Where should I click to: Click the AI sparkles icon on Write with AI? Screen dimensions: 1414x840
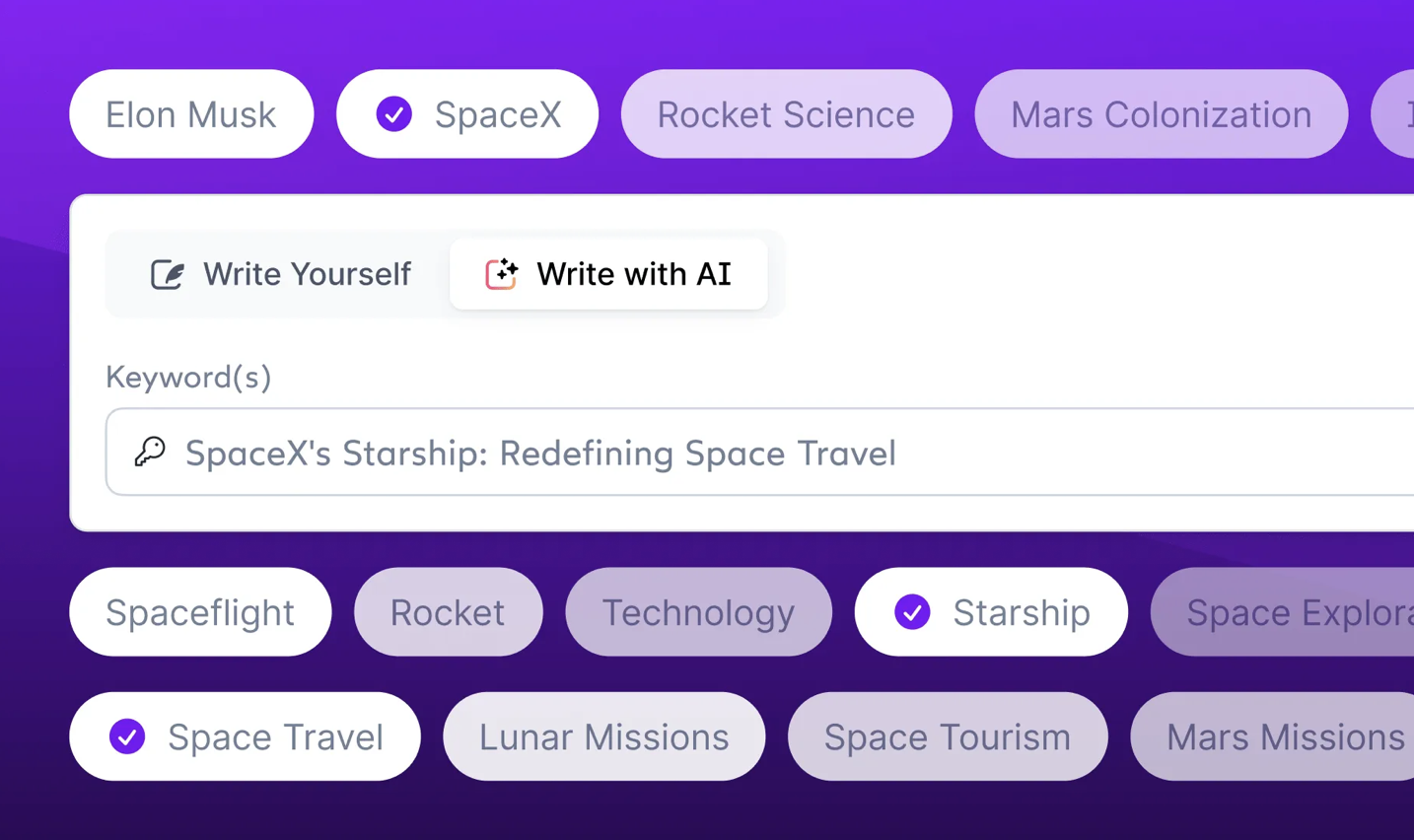501,274
